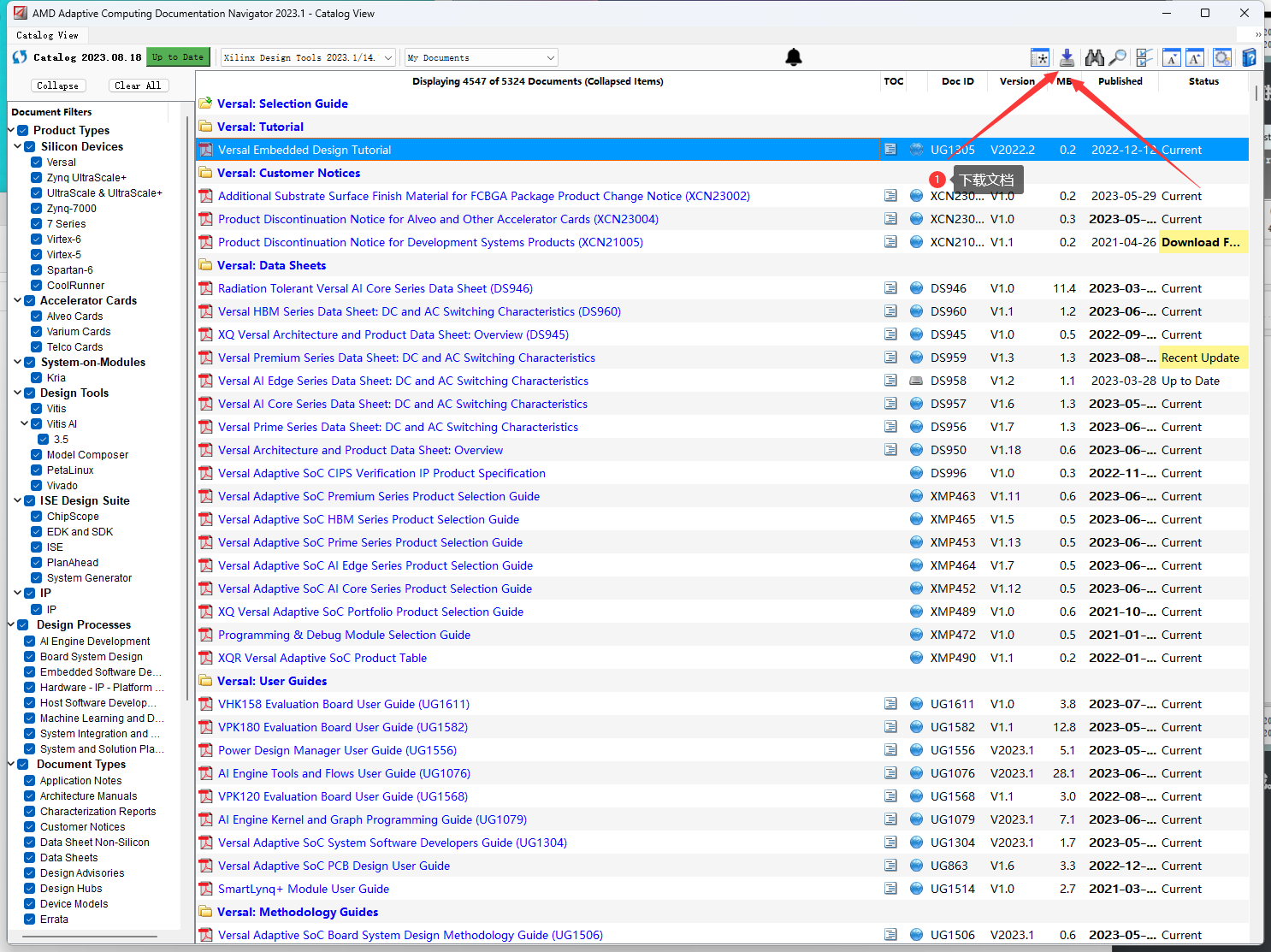Screen dimensions: 1271x952
Task: Uncheck the PetaLinux checkbox
Action: pos(37,470)
